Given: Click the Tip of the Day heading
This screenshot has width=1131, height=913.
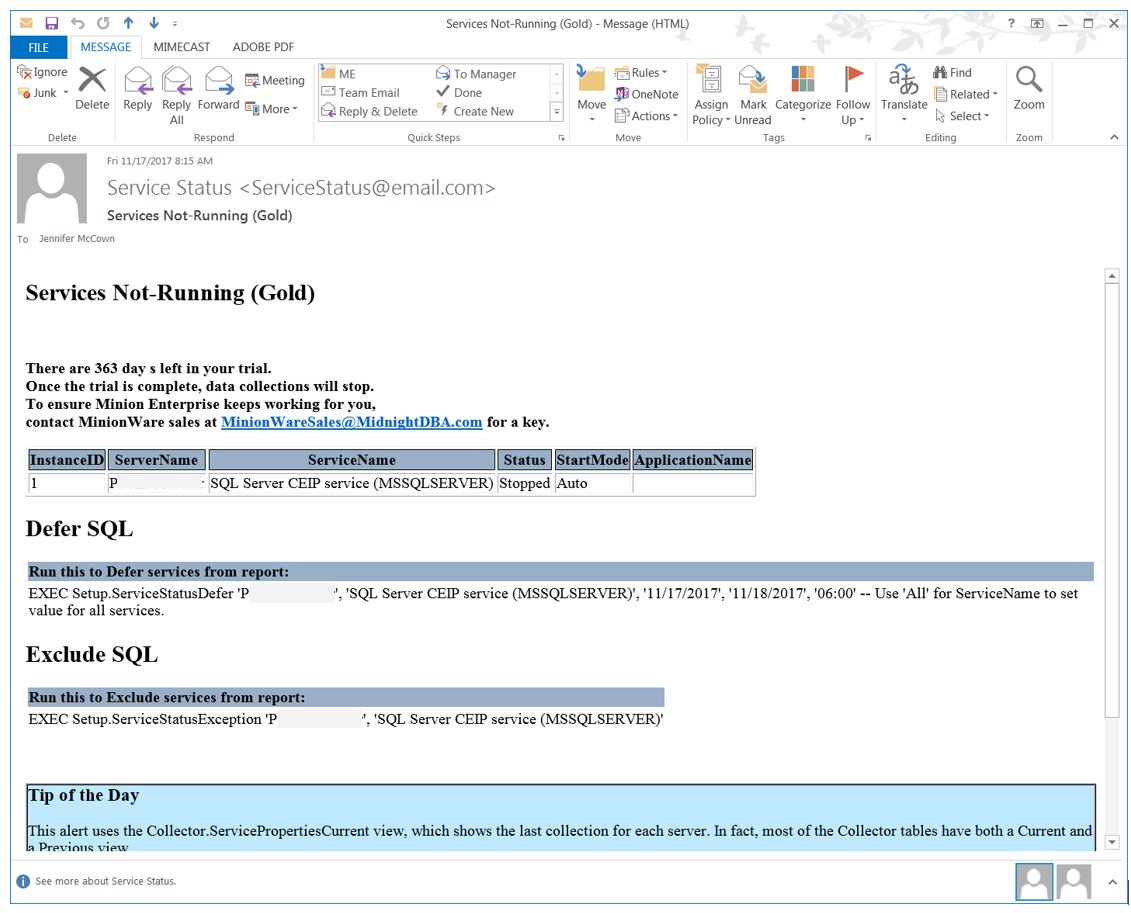Looking at the screenshot, I should (84, 795).
